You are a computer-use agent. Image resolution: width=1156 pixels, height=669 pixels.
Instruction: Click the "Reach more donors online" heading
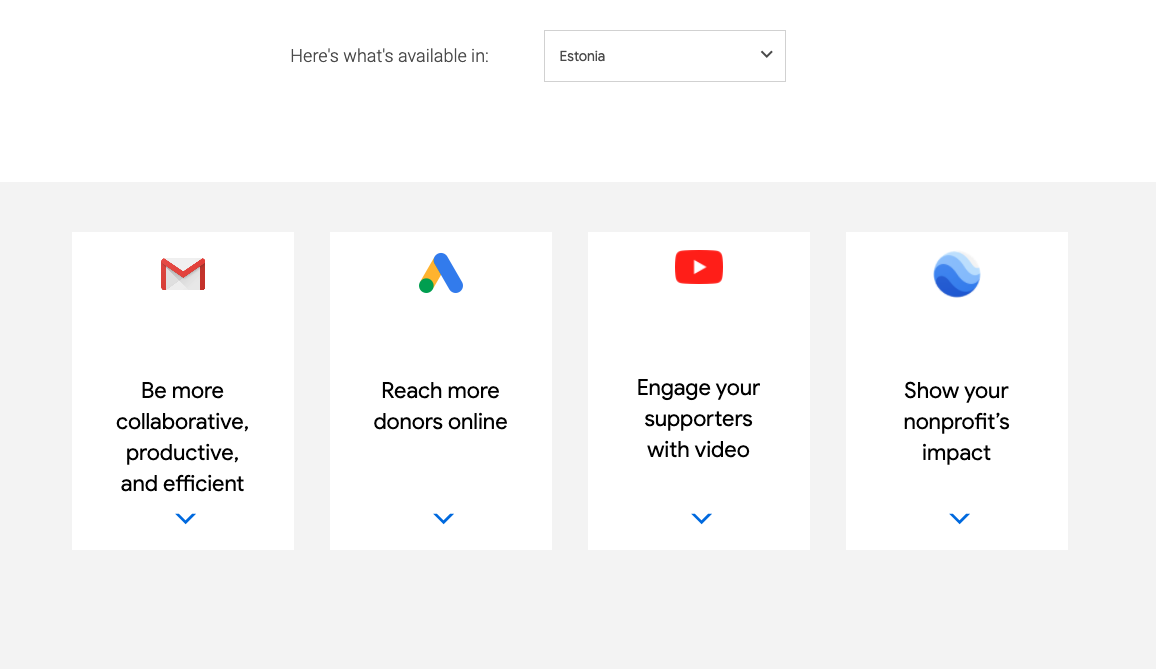(x=441, y=406)
